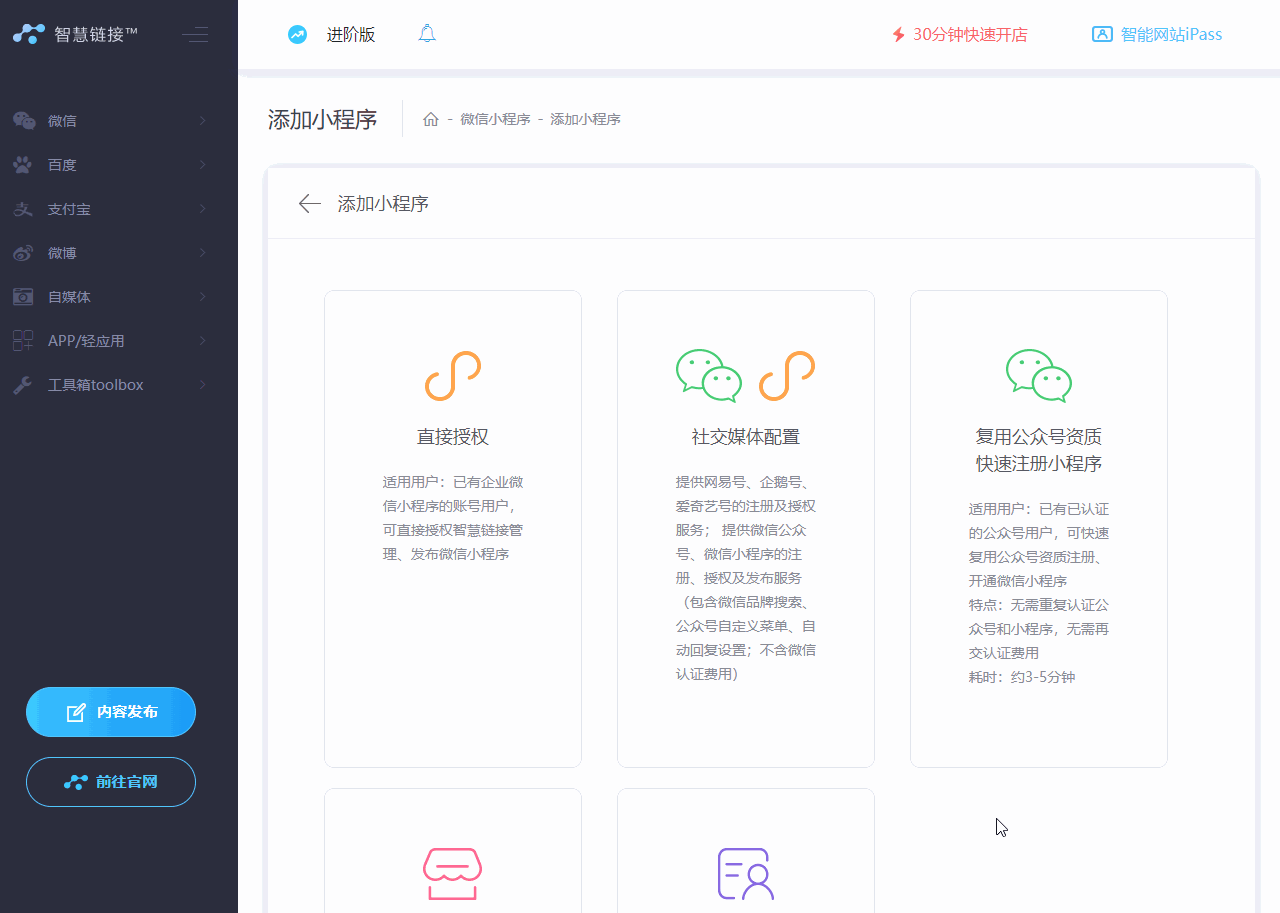Click the logo icon in 前往官网 button
Screen dimensions: 1280x913
(x=76, y=782)
